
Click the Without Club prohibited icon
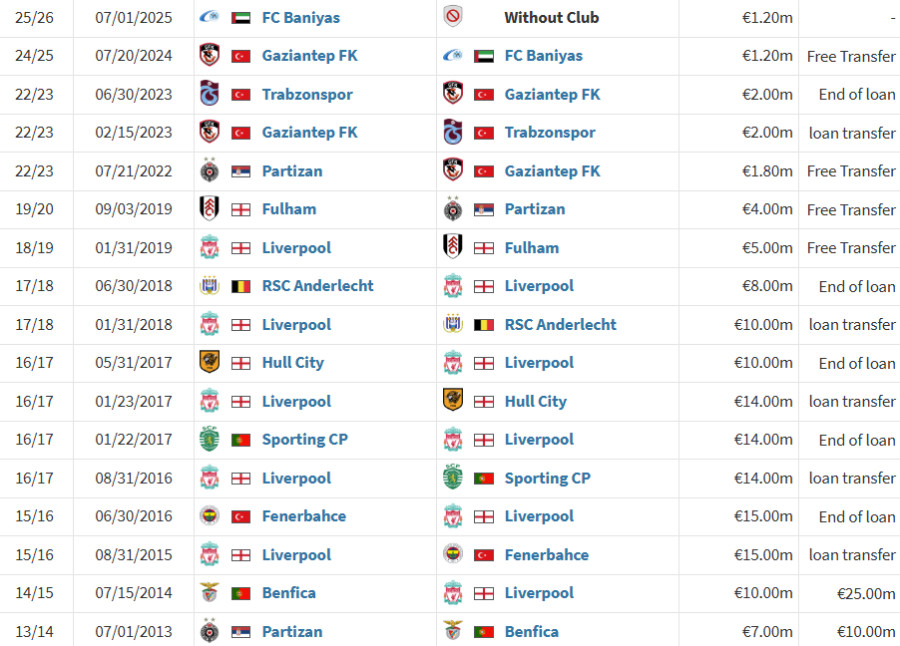point(453,17)
